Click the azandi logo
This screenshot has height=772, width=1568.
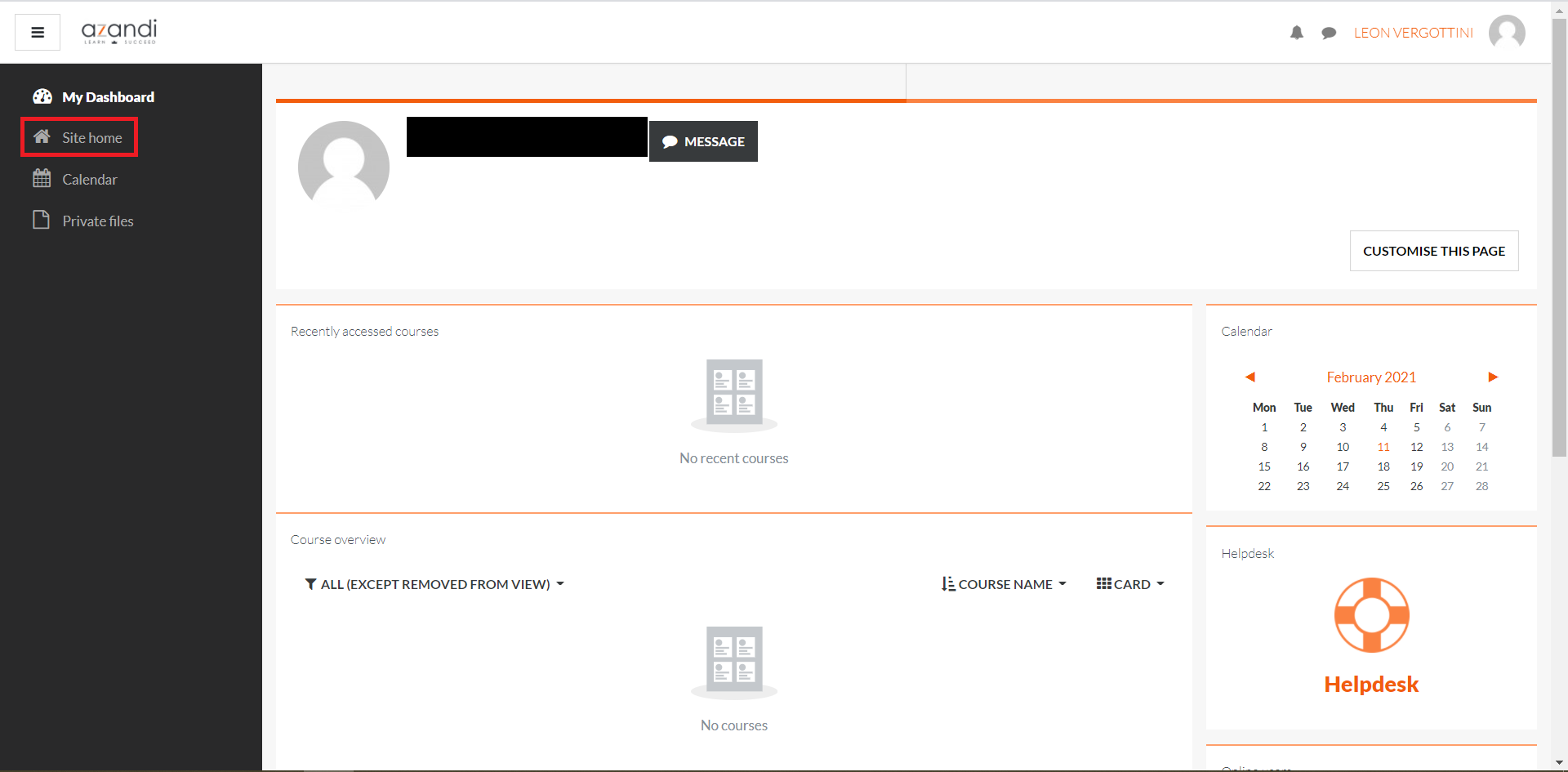coord(119,32)
